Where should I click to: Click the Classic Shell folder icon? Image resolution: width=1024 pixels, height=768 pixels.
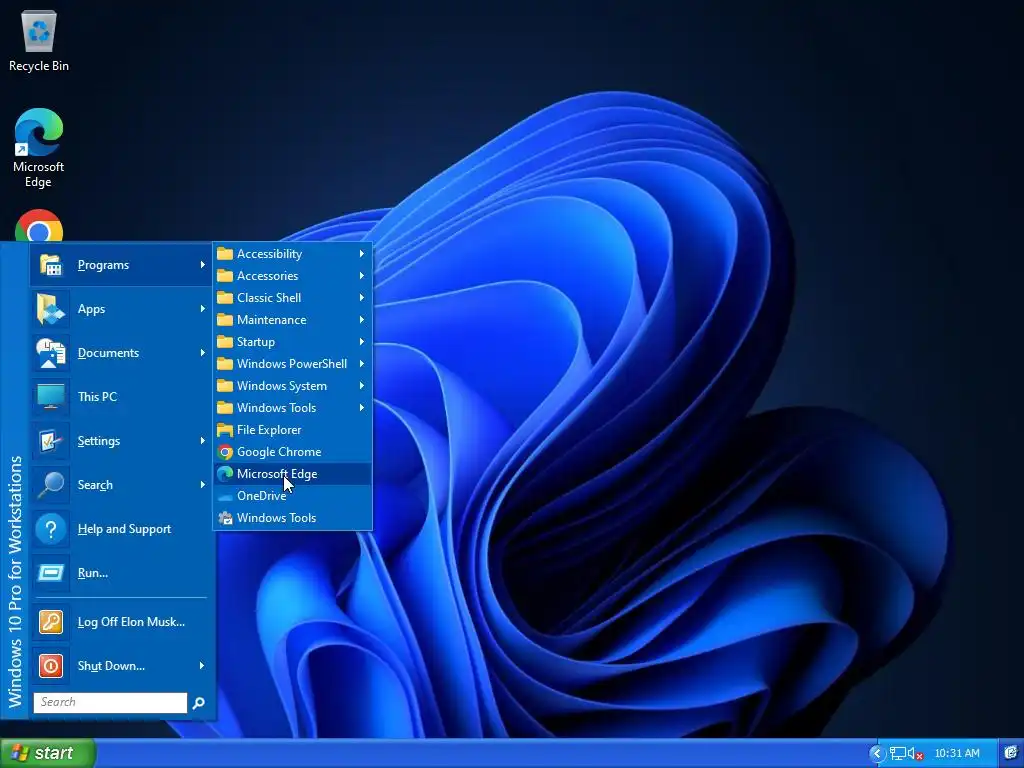225,298
